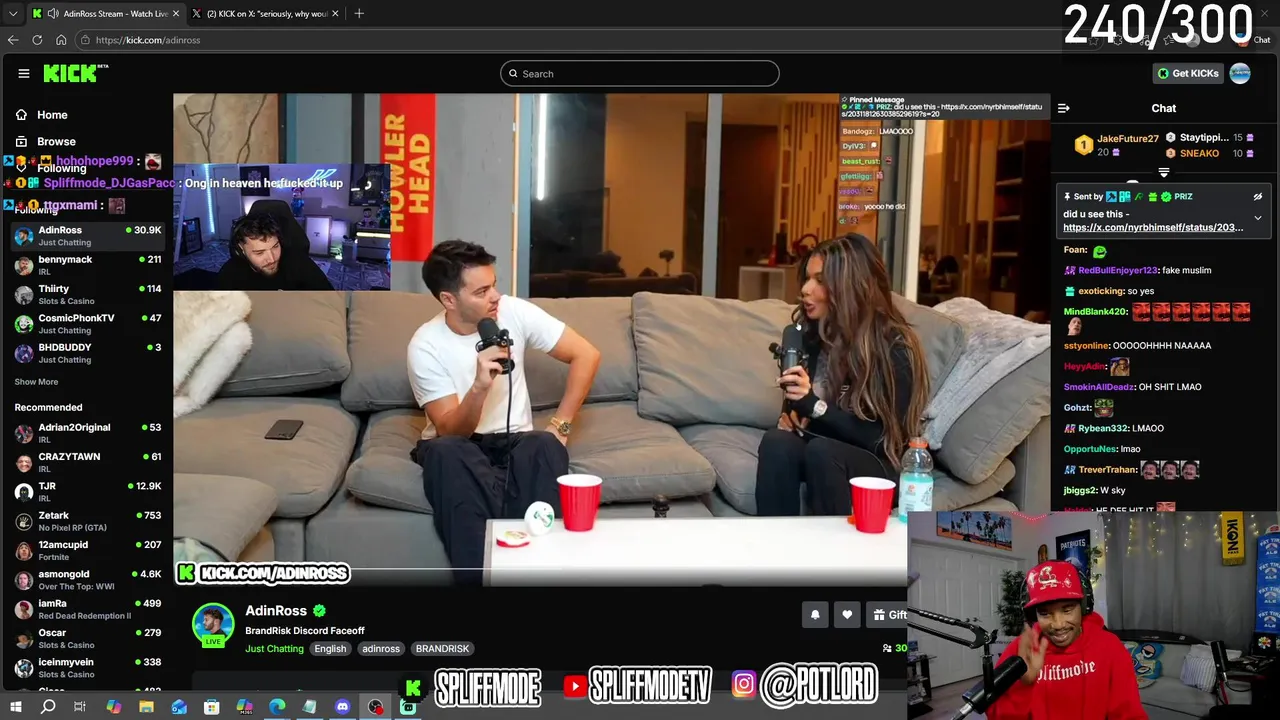Open the iamRa channel
The image size is (1280, 720).
pos(87,609)
